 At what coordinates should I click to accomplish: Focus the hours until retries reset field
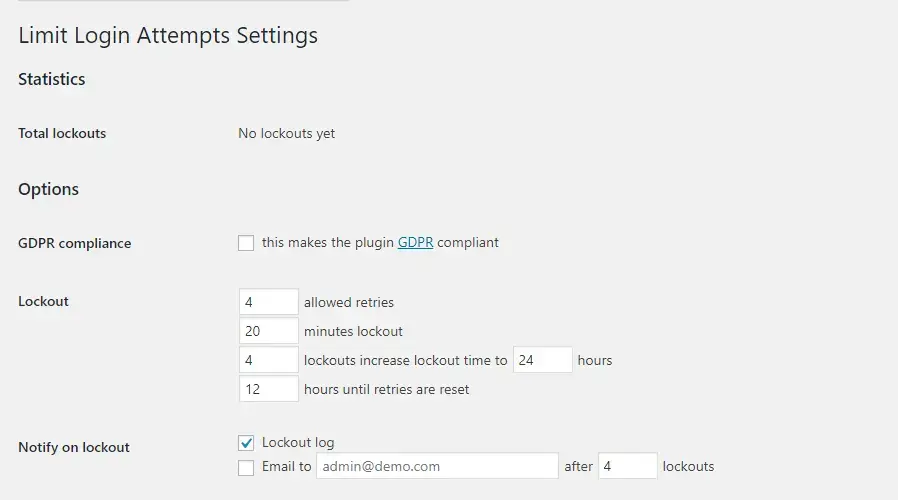269,389
